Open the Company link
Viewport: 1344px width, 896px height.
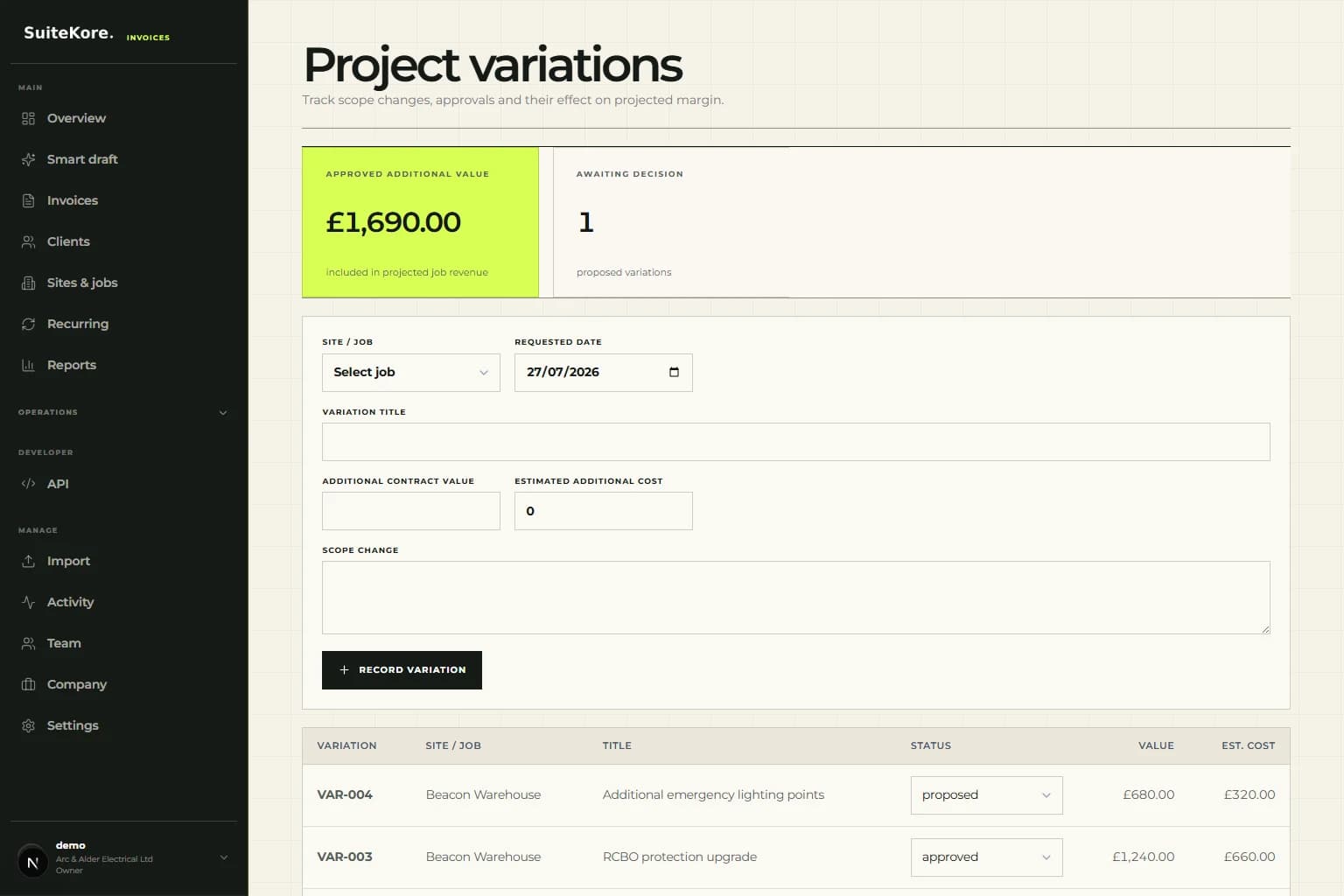tap(123, 684)
